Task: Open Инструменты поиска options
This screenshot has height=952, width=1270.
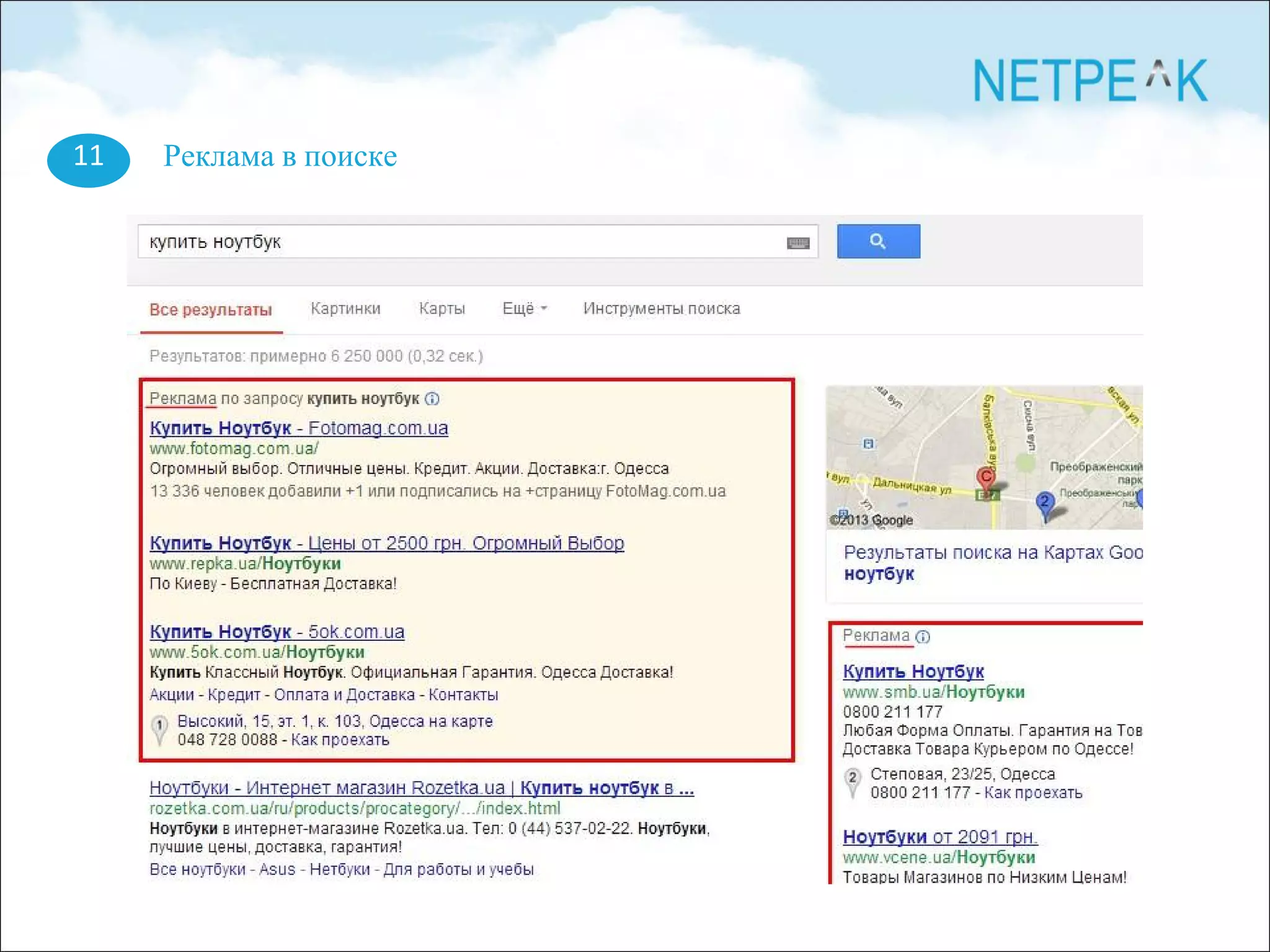Action: pyautogui.click(x=661, y=308)
